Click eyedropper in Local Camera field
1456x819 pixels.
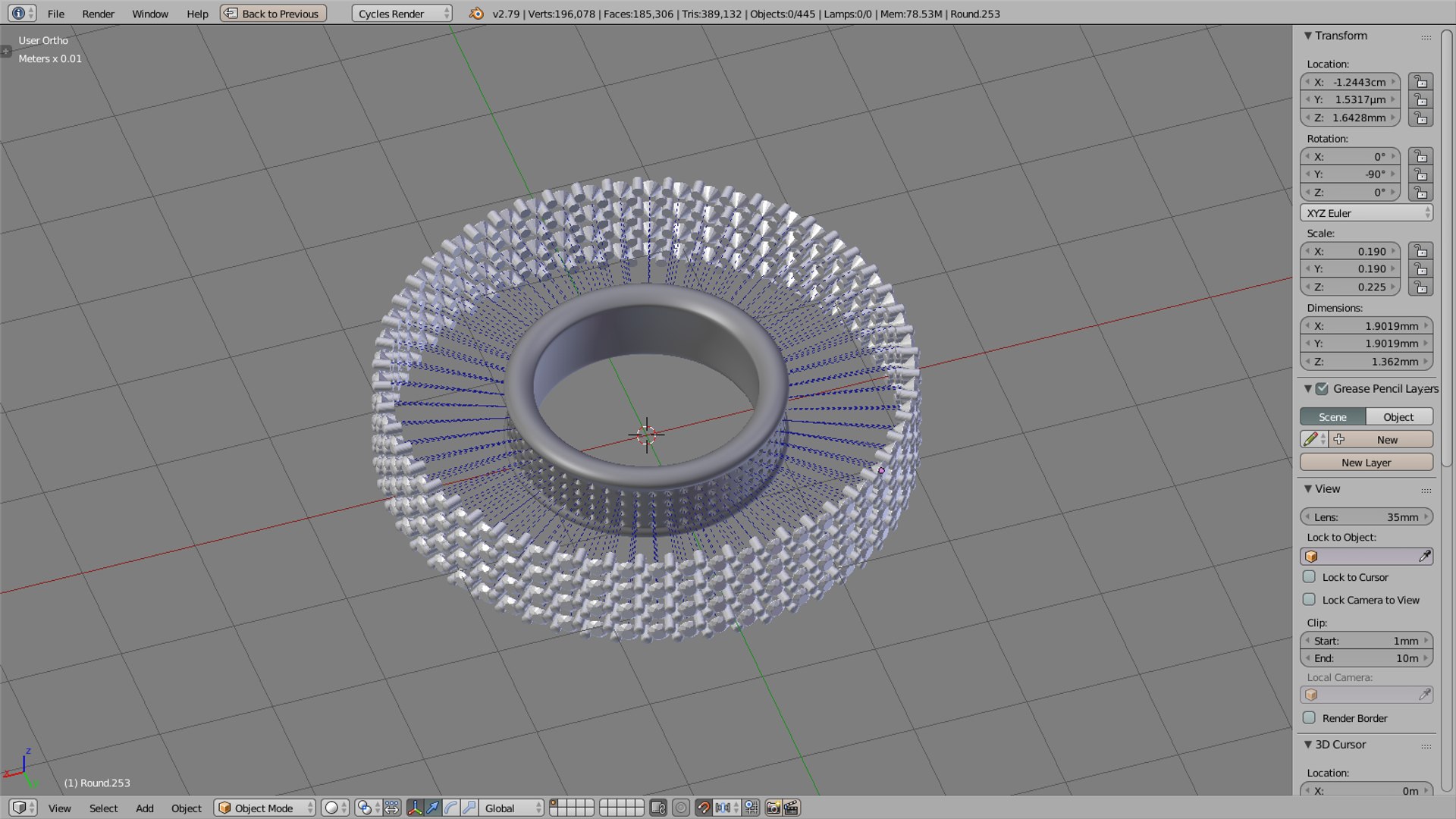click(1424, 695)
